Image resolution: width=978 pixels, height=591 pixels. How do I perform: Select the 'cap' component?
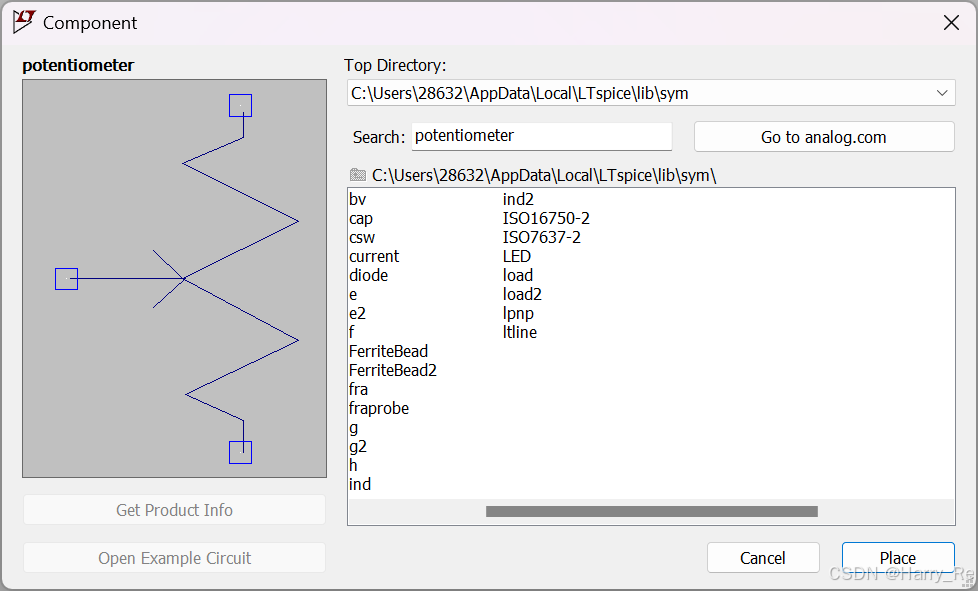tap(361, 219)
